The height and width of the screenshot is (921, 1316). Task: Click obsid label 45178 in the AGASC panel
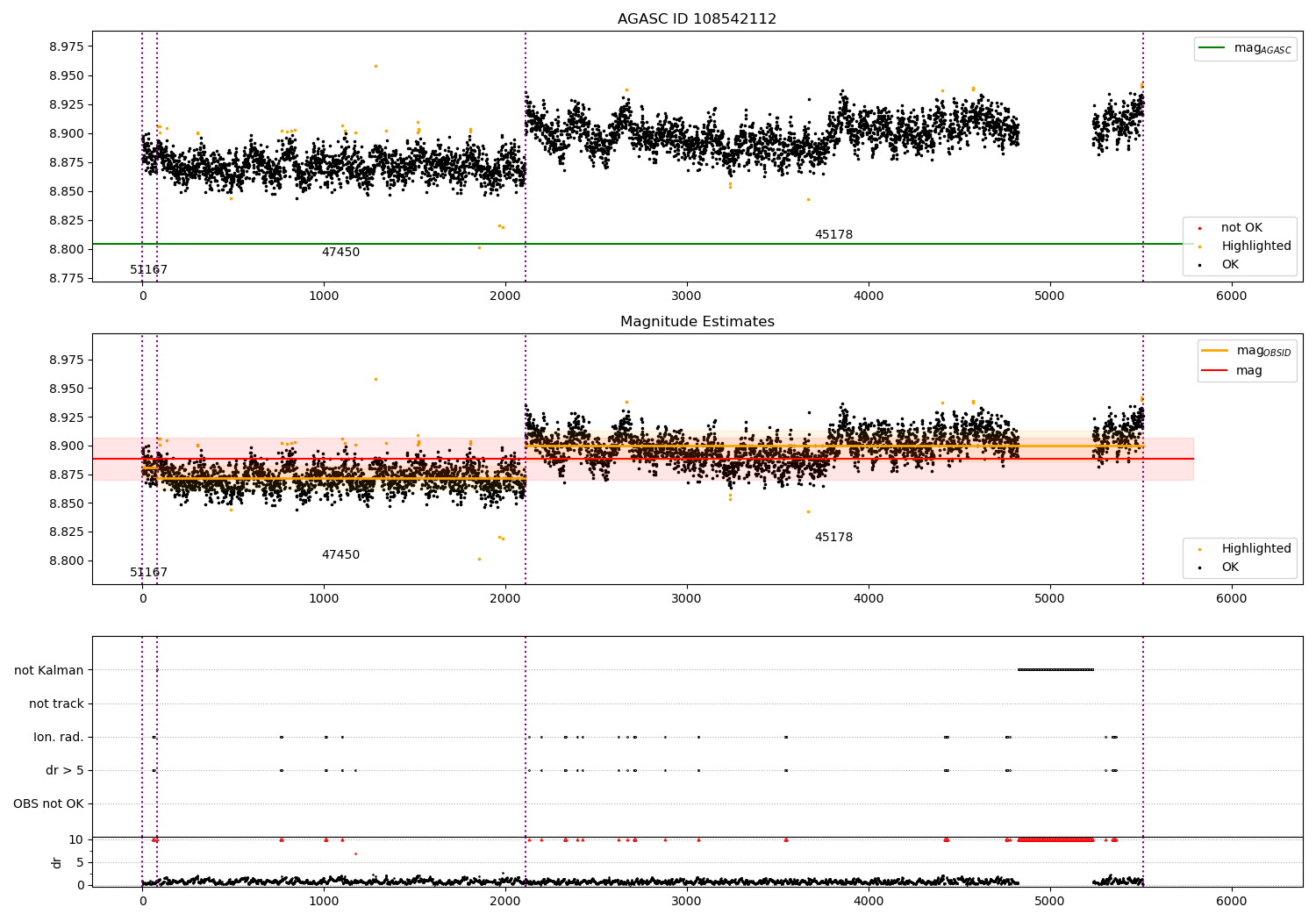[x=833, y=235]
